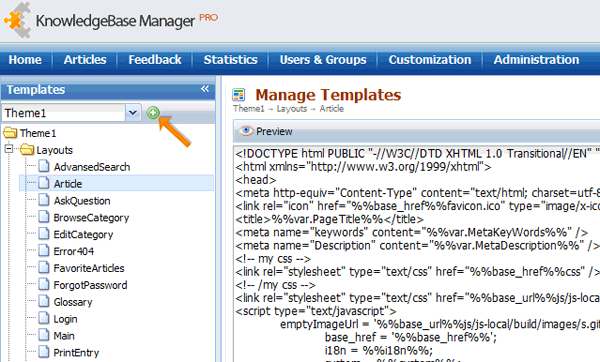Select the Layouts tree item

pyautogui.click(x=54, y=150)
